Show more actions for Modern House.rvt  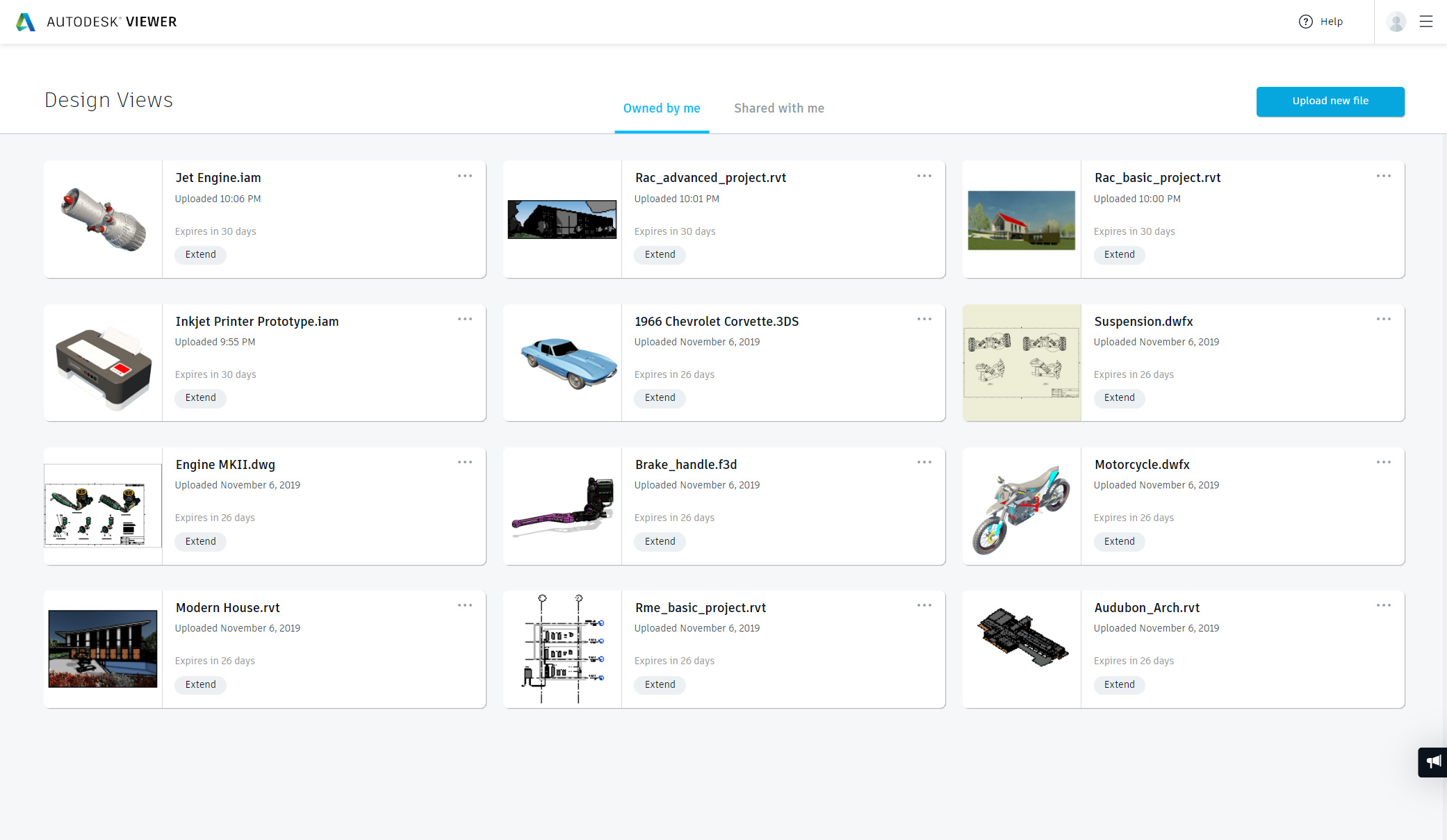click(465, 605)
